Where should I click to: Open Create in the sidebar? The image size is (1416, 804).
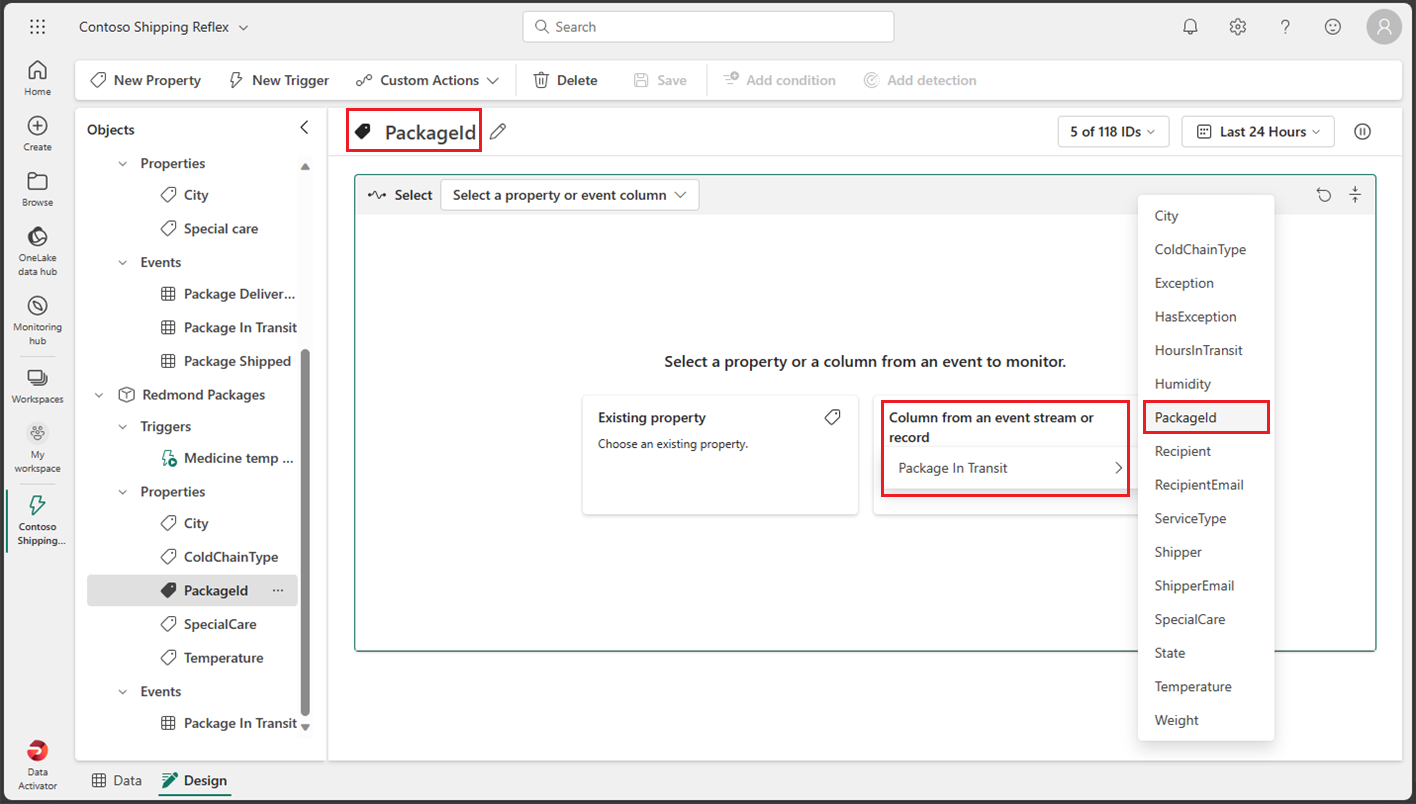37,134
